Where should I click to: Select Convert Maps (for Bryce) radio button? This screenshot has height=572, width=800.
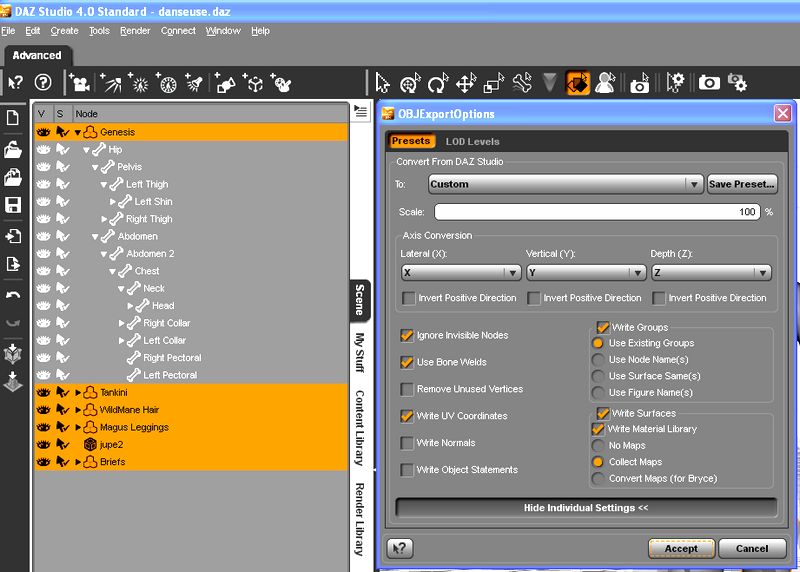click(598, 479)
